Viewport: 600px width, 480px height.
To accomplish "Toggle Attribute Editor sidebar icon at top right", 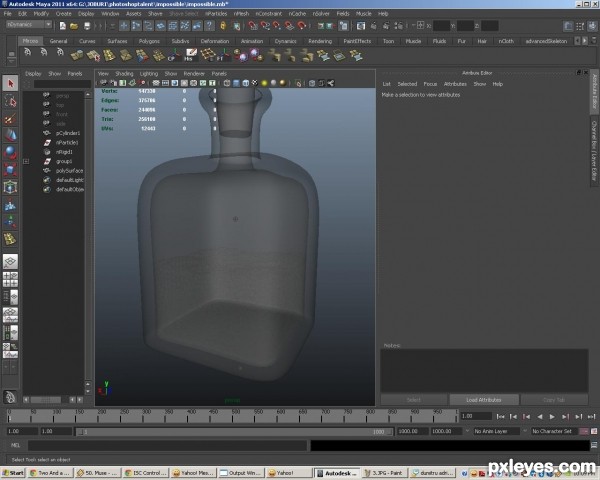I will tap(569, 26).
